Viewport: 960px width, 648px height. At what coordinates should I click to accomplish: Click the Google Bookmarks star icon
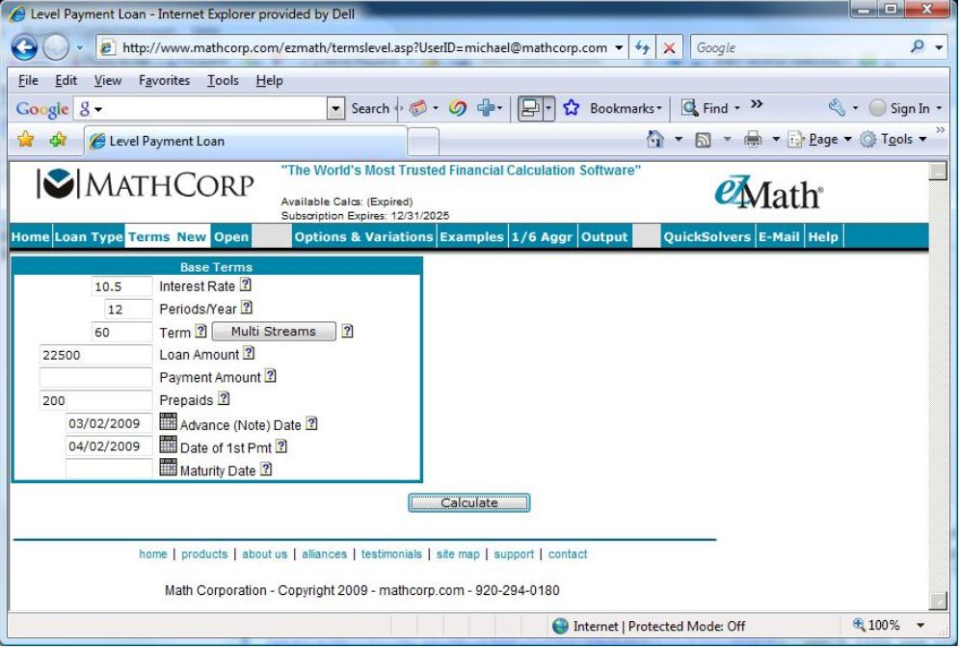[572, 107]
